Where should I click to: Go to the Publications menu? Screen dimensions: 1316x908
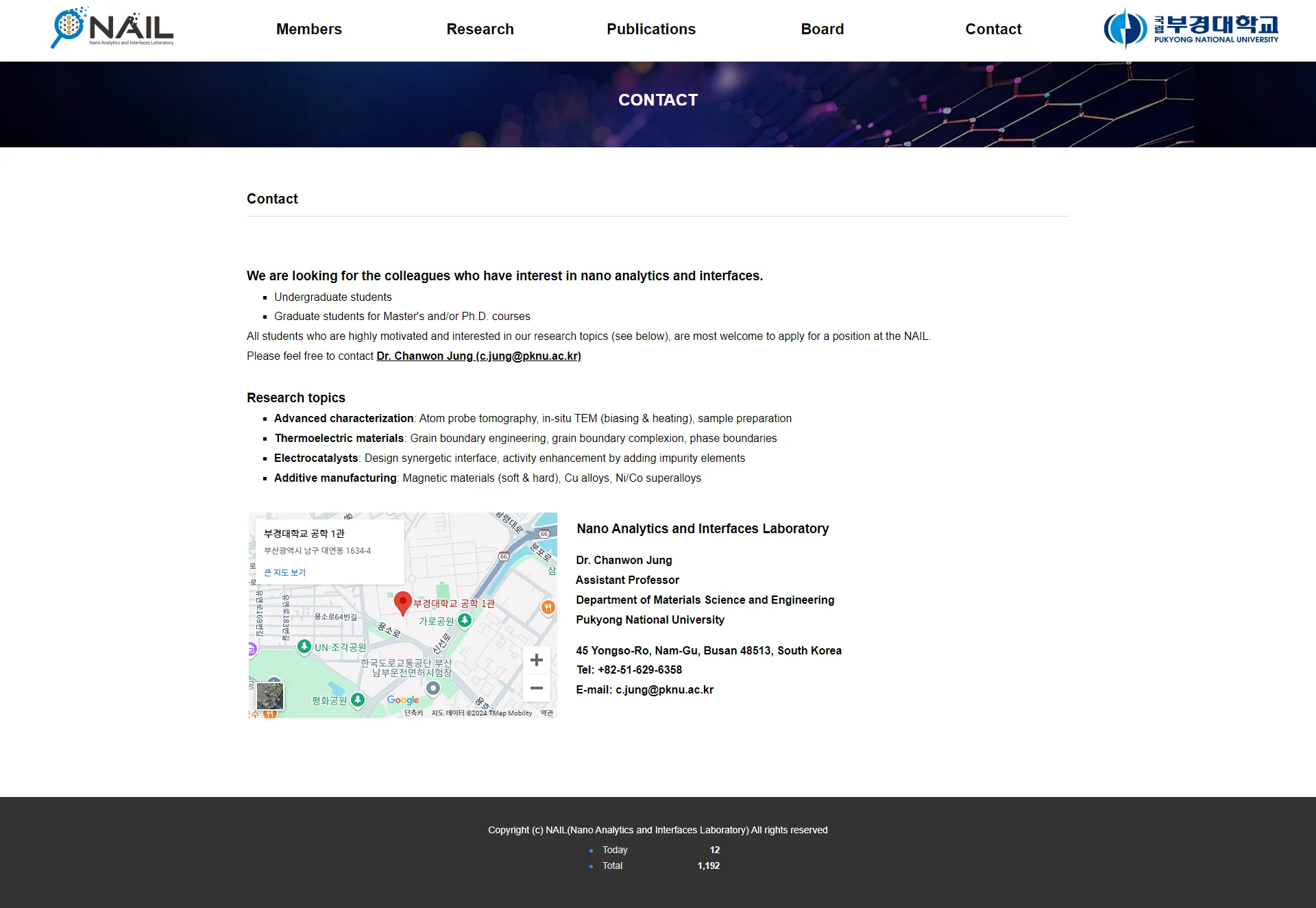point(651,29)
